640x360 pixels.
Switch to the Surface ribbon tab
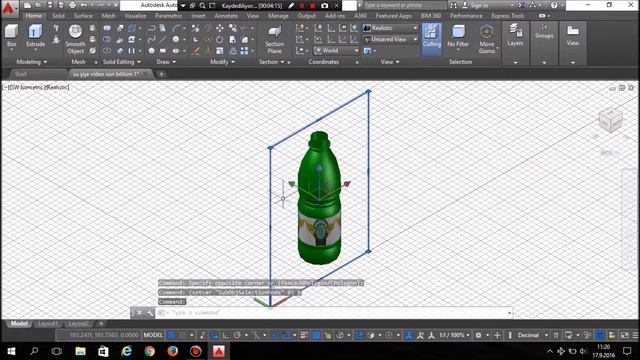[83, 16]
